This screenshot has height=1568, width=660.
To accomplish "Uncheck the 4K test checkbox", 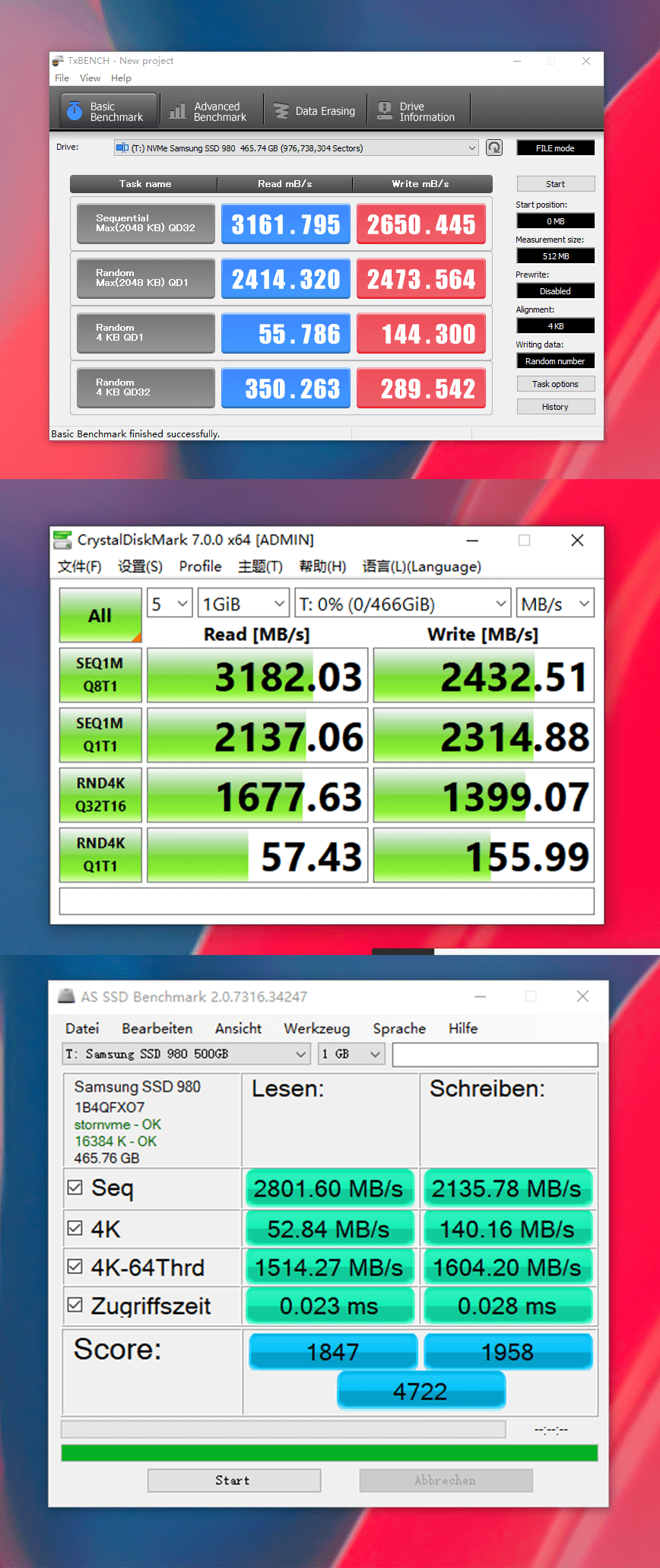I will pos(75,1227).
